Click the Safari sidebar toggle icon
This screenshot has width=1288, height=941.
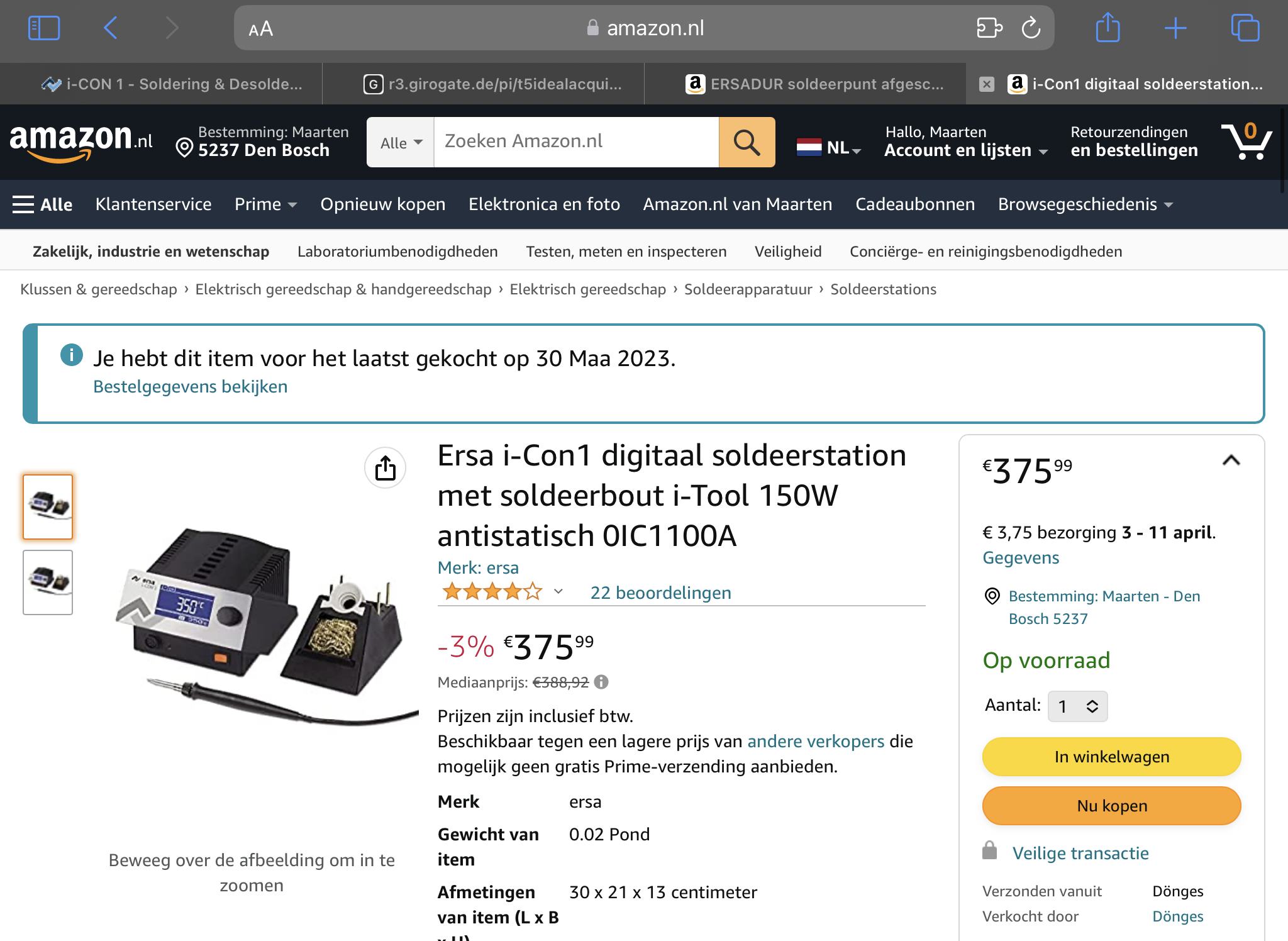tap(44, 28)
